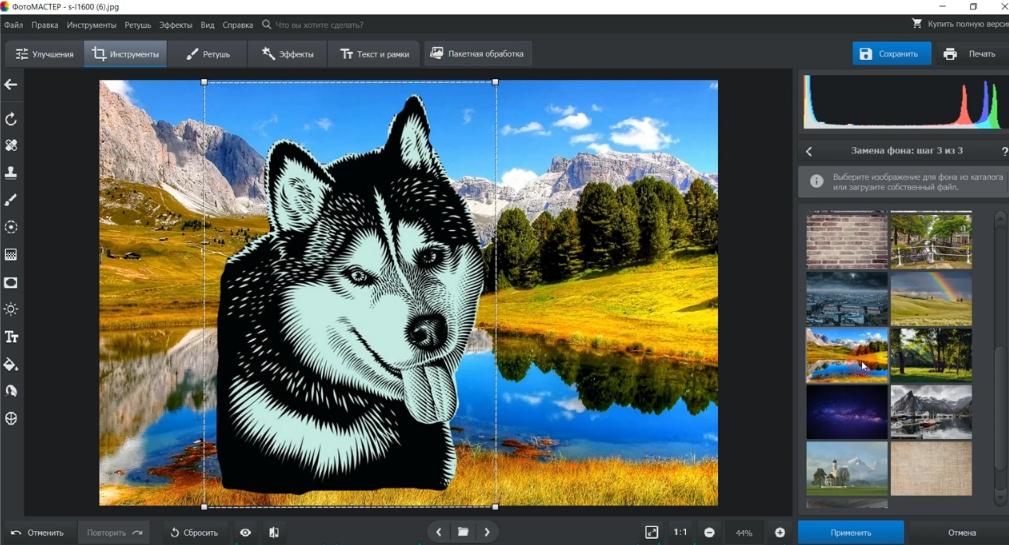
Task: Go to next image with right chevron
Action: 487,533
